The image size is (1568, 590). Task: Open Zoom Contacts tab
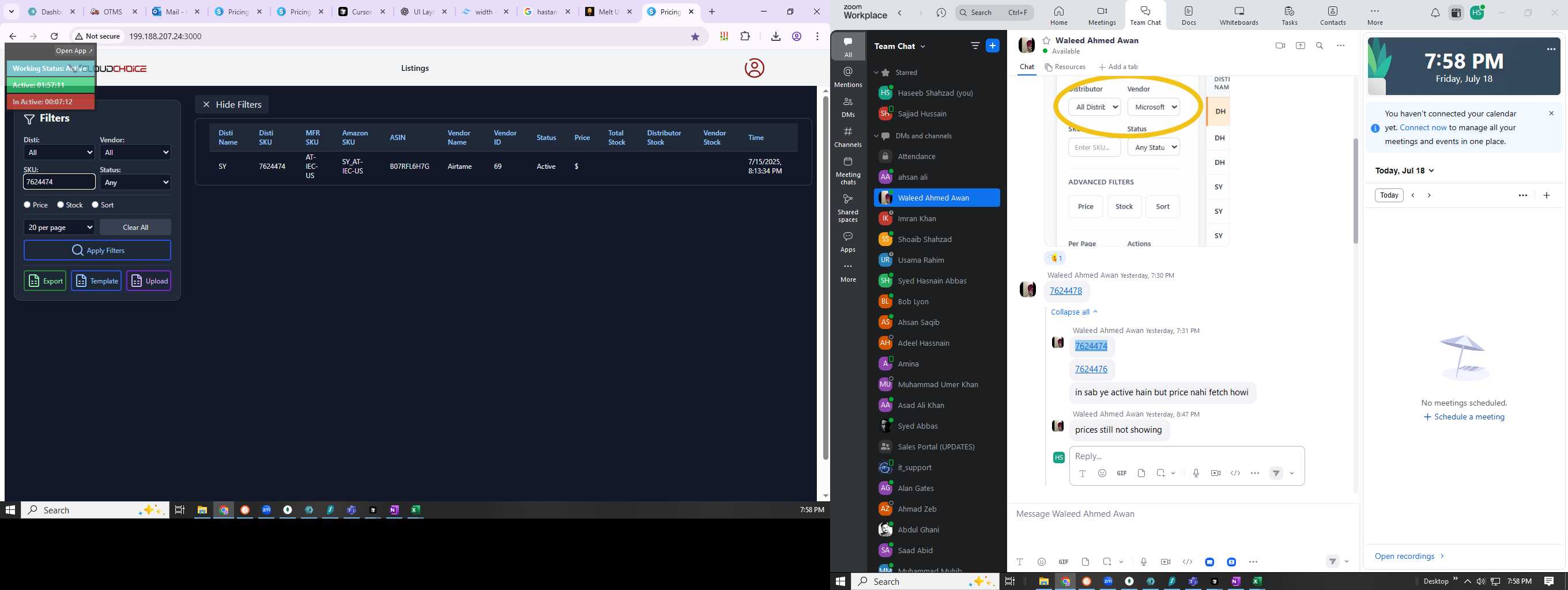click(1332, 15)
